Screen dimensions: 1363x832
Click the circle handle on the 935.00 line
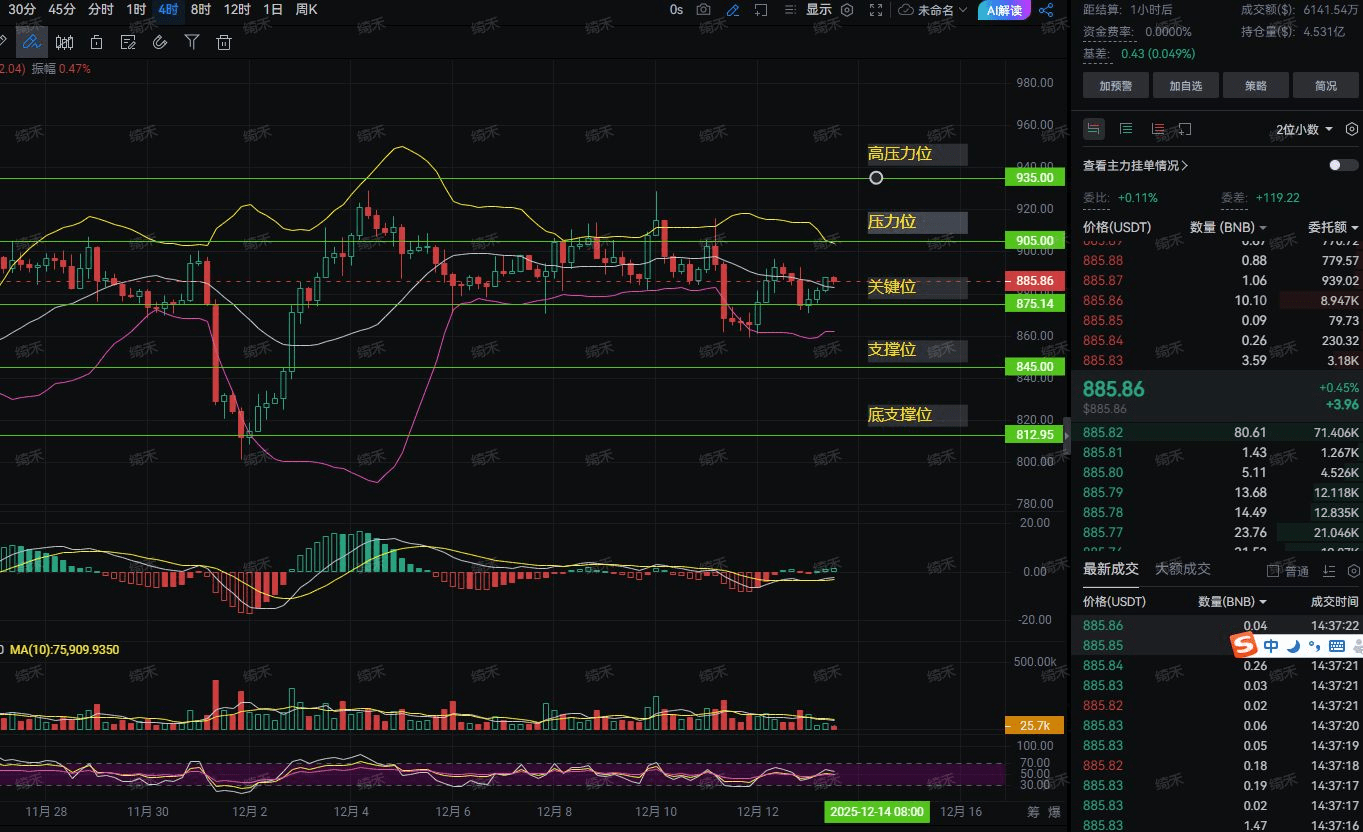click(876, 178)
